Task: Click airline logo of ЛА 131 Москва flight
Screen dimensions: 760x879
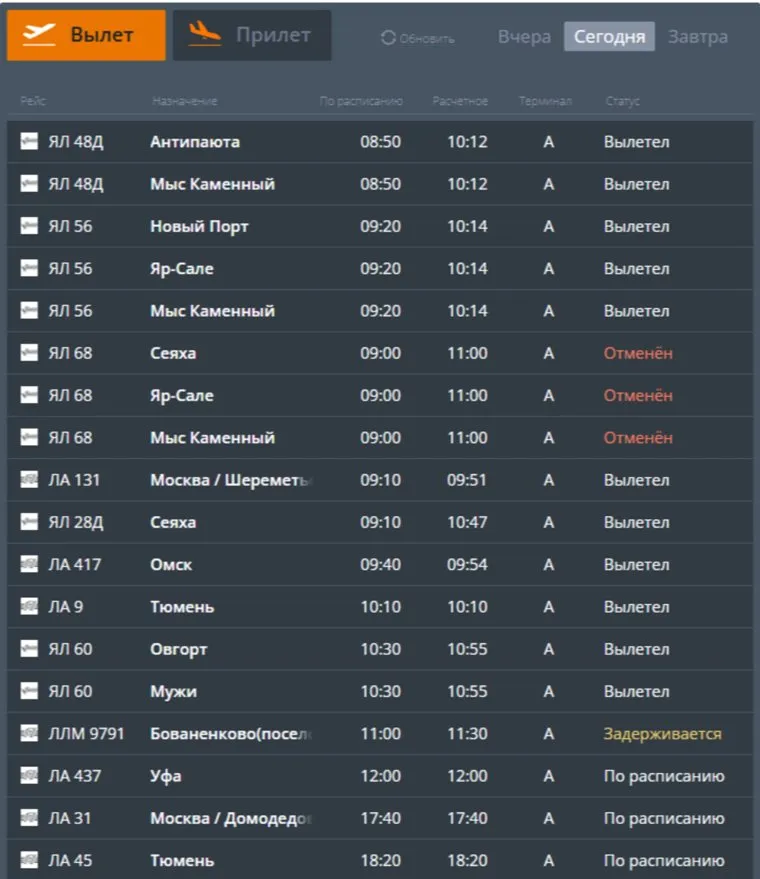Action: (29, 480)
